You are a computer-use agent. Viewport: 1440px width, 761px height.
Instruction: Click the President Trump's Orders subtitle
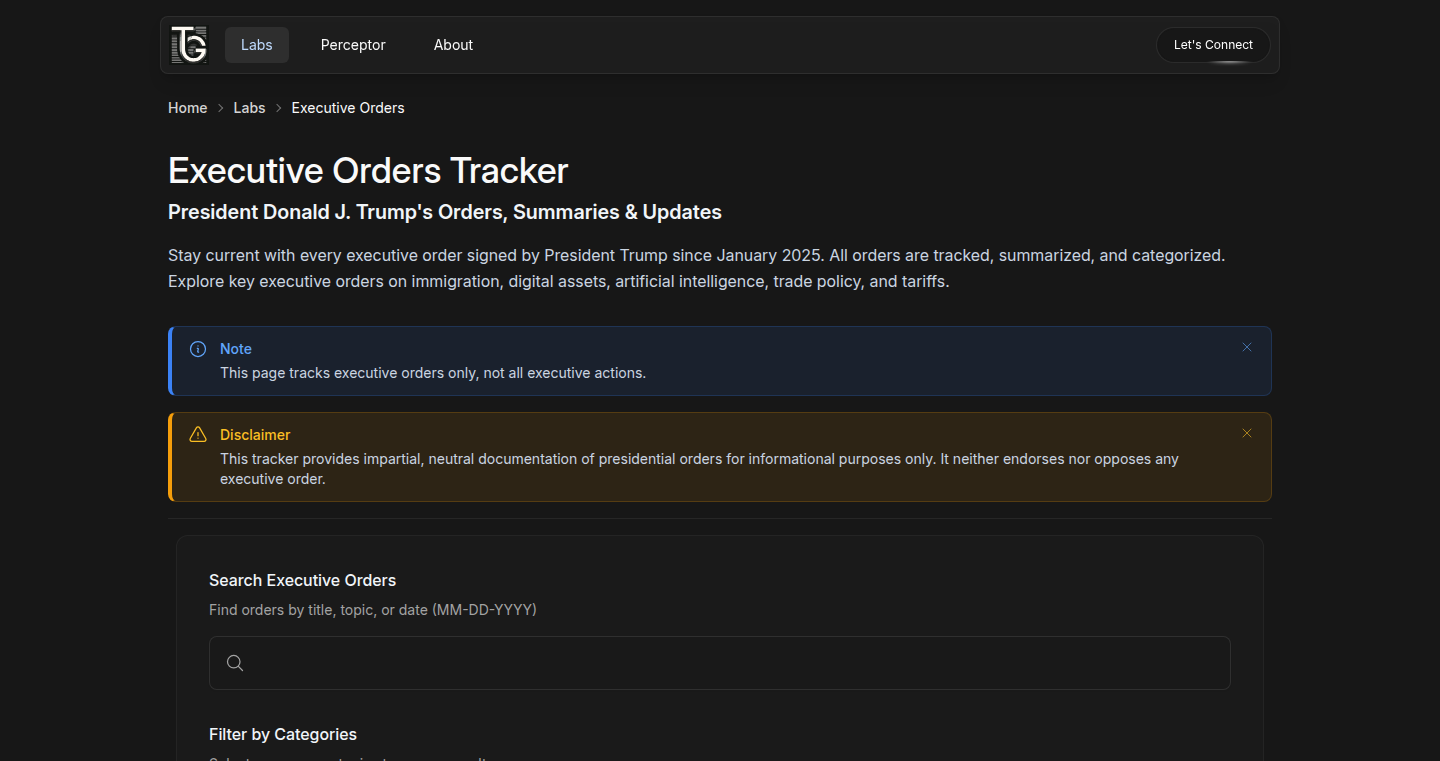445,212
